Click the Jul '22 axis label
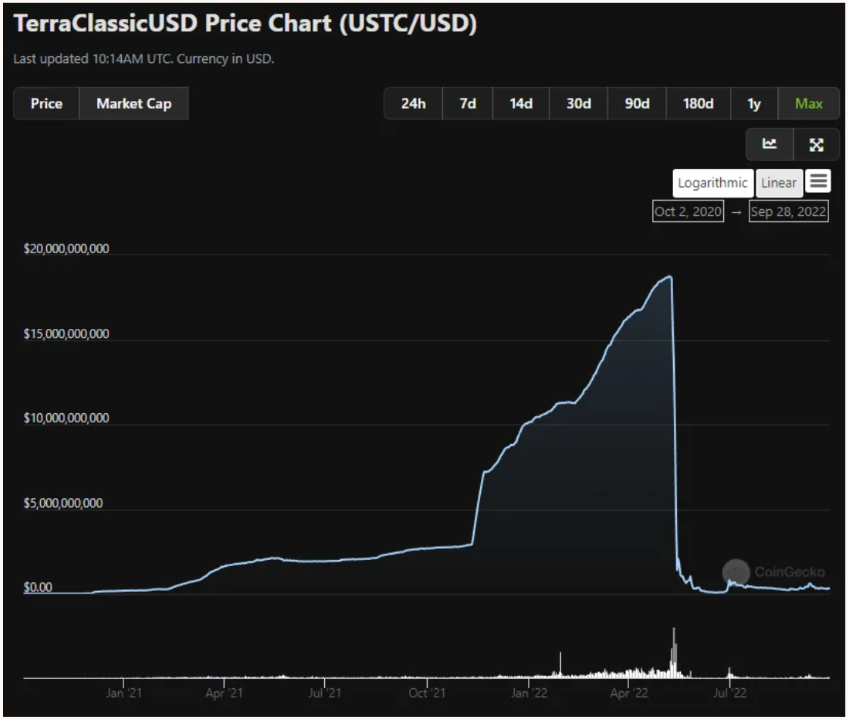This screenshot has width=848, height=720. [730, 693]
